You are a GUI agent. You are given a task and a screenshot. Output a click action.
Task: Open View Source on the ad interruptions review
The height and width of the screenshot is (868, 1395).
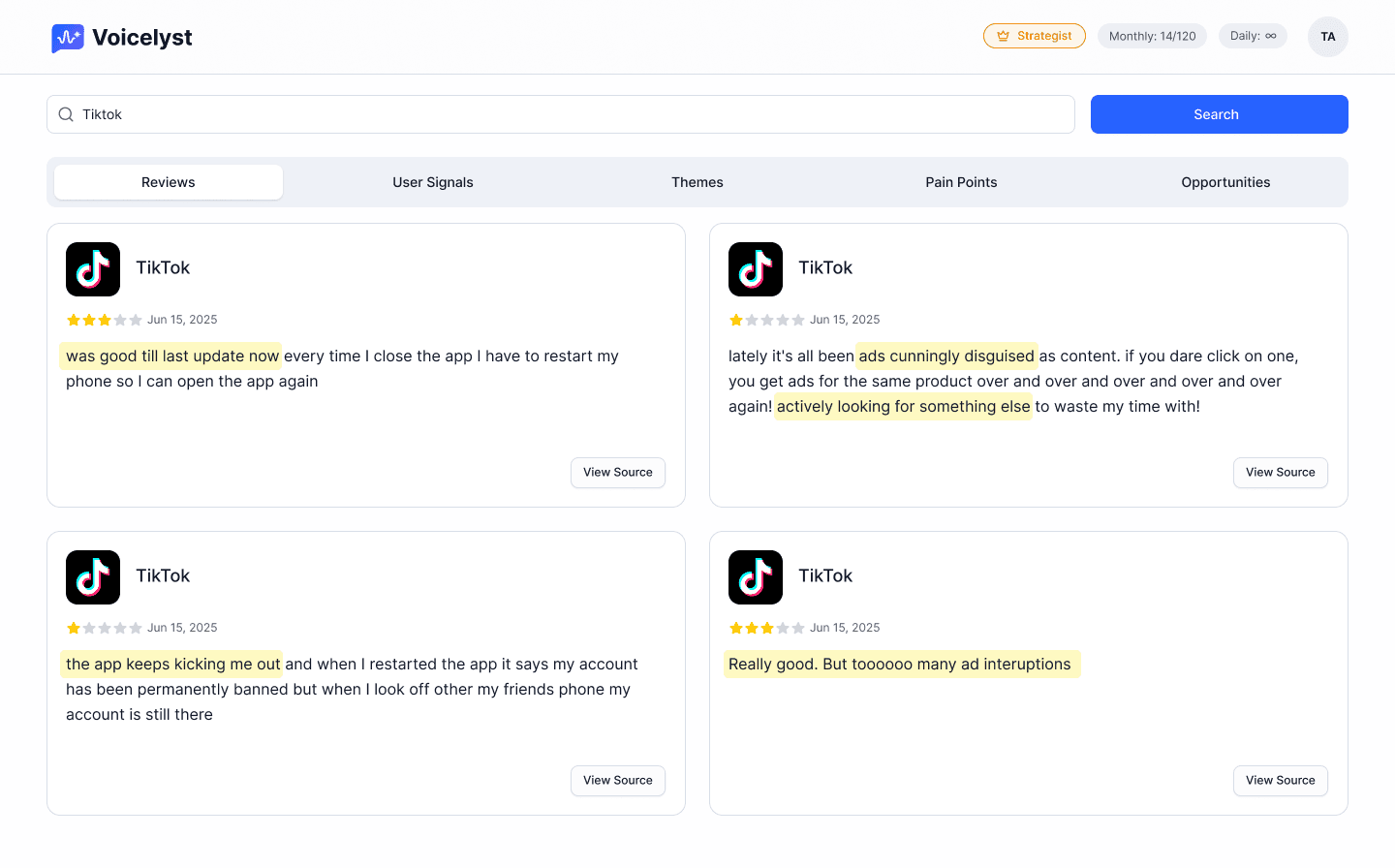(1280, 780)
